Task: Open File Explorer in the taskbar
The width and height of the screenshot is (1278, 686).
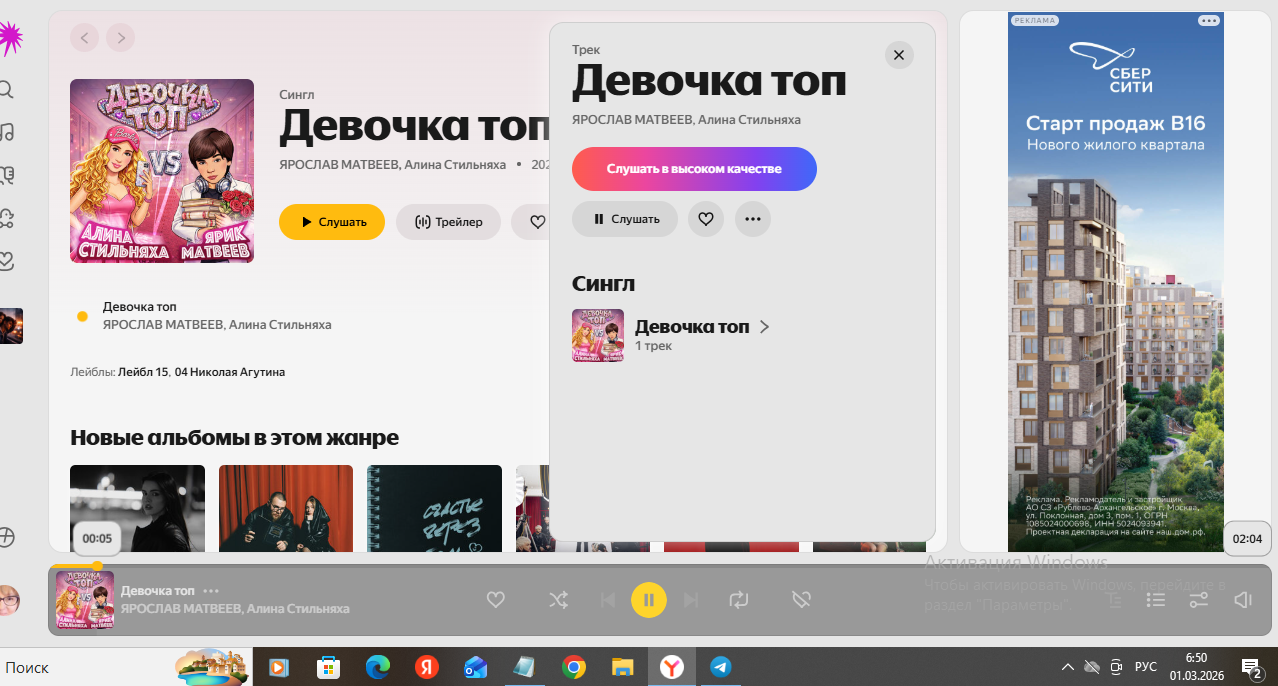Action: tap(622, 667)
